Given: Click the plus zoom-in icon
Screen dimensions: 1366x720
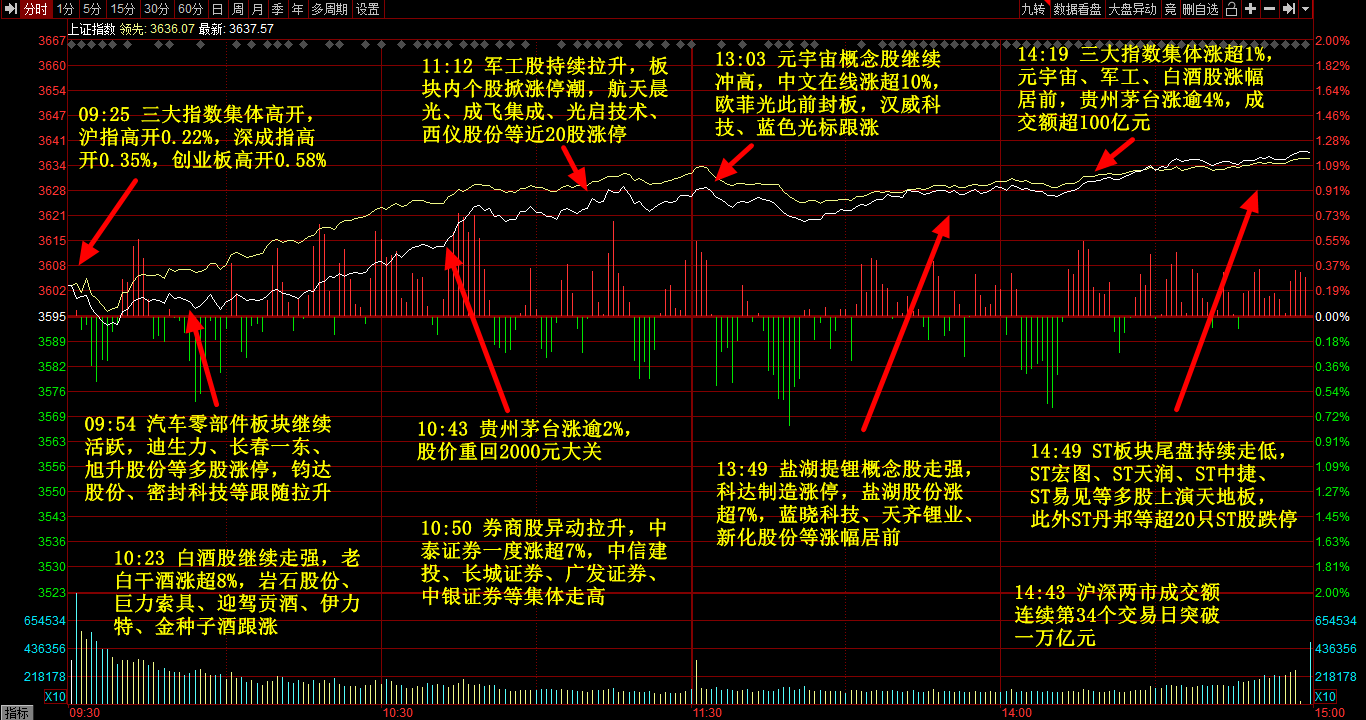Looking at the screenshot, I should [x=1250, y=9].
